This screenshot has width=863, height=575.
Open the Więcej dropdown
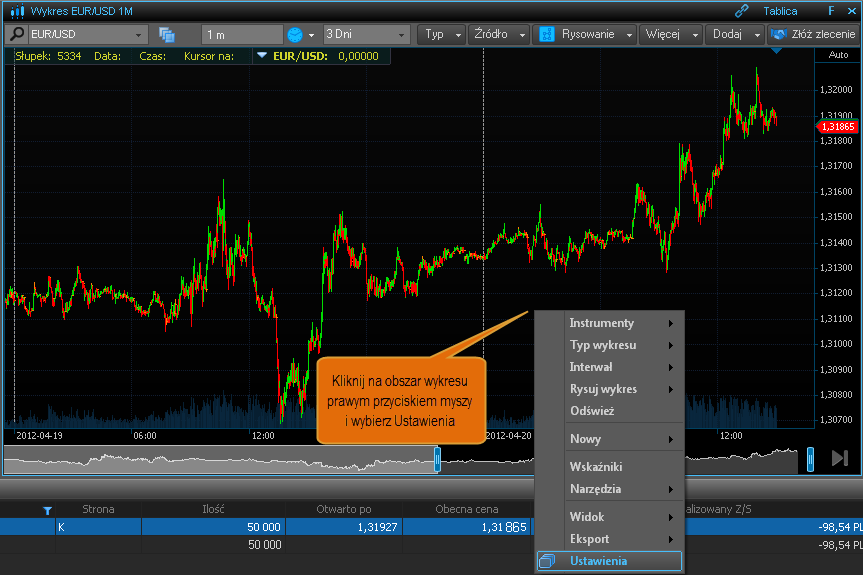(x=671, y=35)
